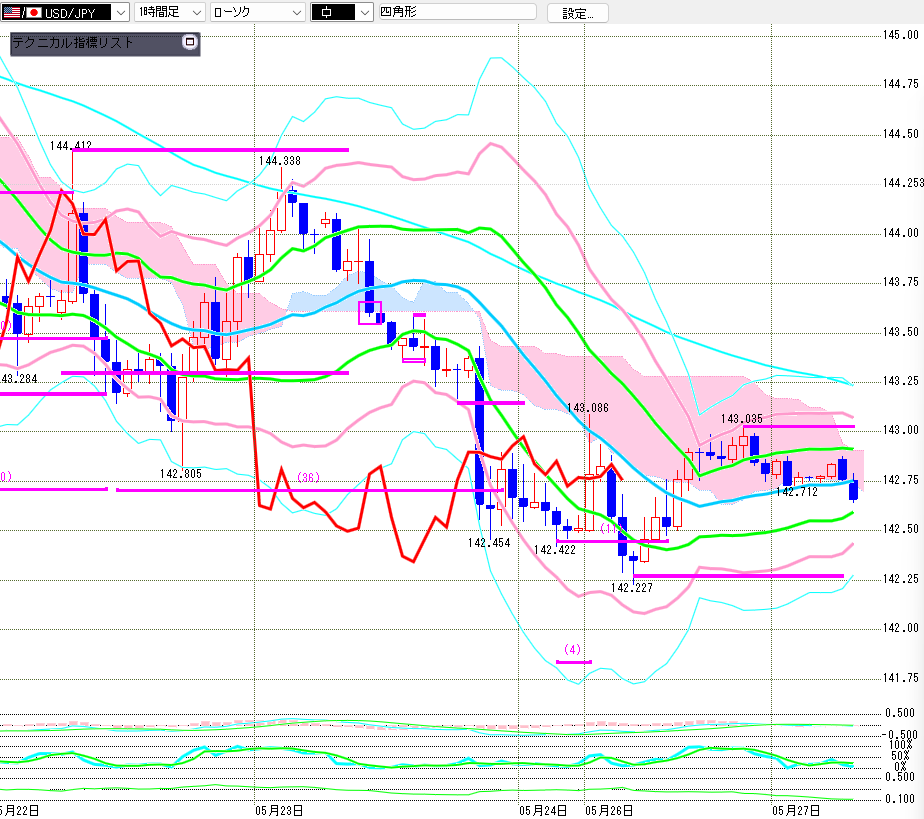Click the 142.227 low price label
924x819 pixels.
[631, 588]
